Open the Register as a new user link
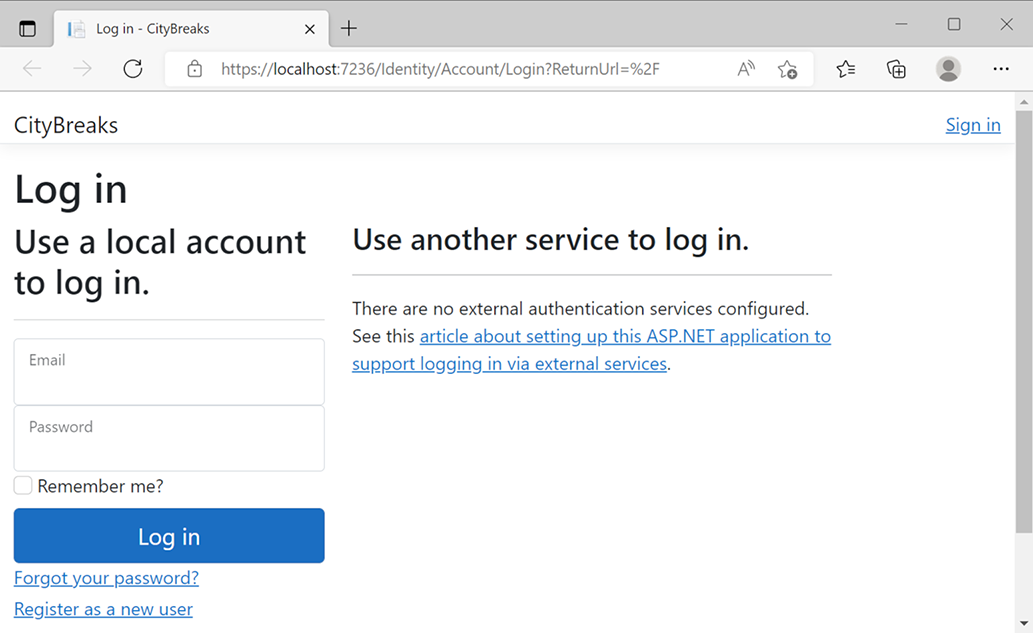Screen dimensions: 1033x633 (x=103, y=609)
